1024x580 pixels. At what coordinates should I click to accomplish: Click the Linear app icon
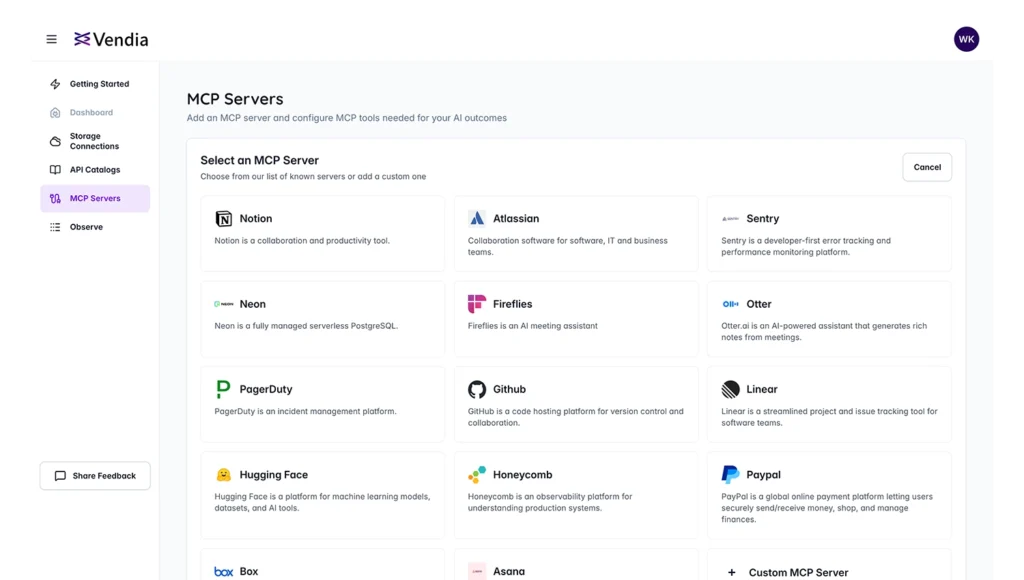pyautogui.click(x=731, y=389)
